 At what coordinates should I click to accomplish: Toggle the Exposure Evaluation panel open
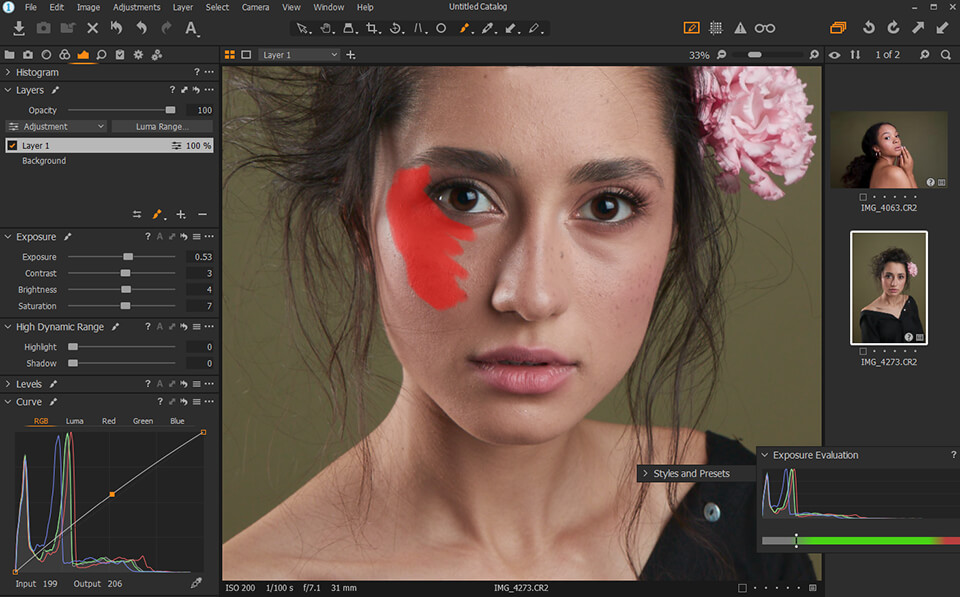[x=764, y=455]
